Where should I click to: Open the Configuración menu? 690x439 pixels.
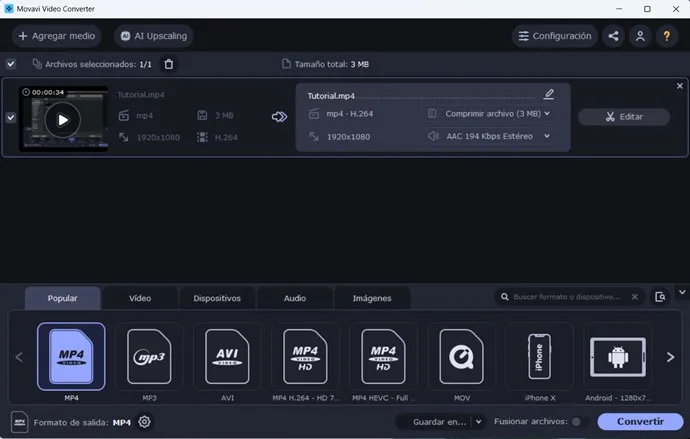point(554,36)
